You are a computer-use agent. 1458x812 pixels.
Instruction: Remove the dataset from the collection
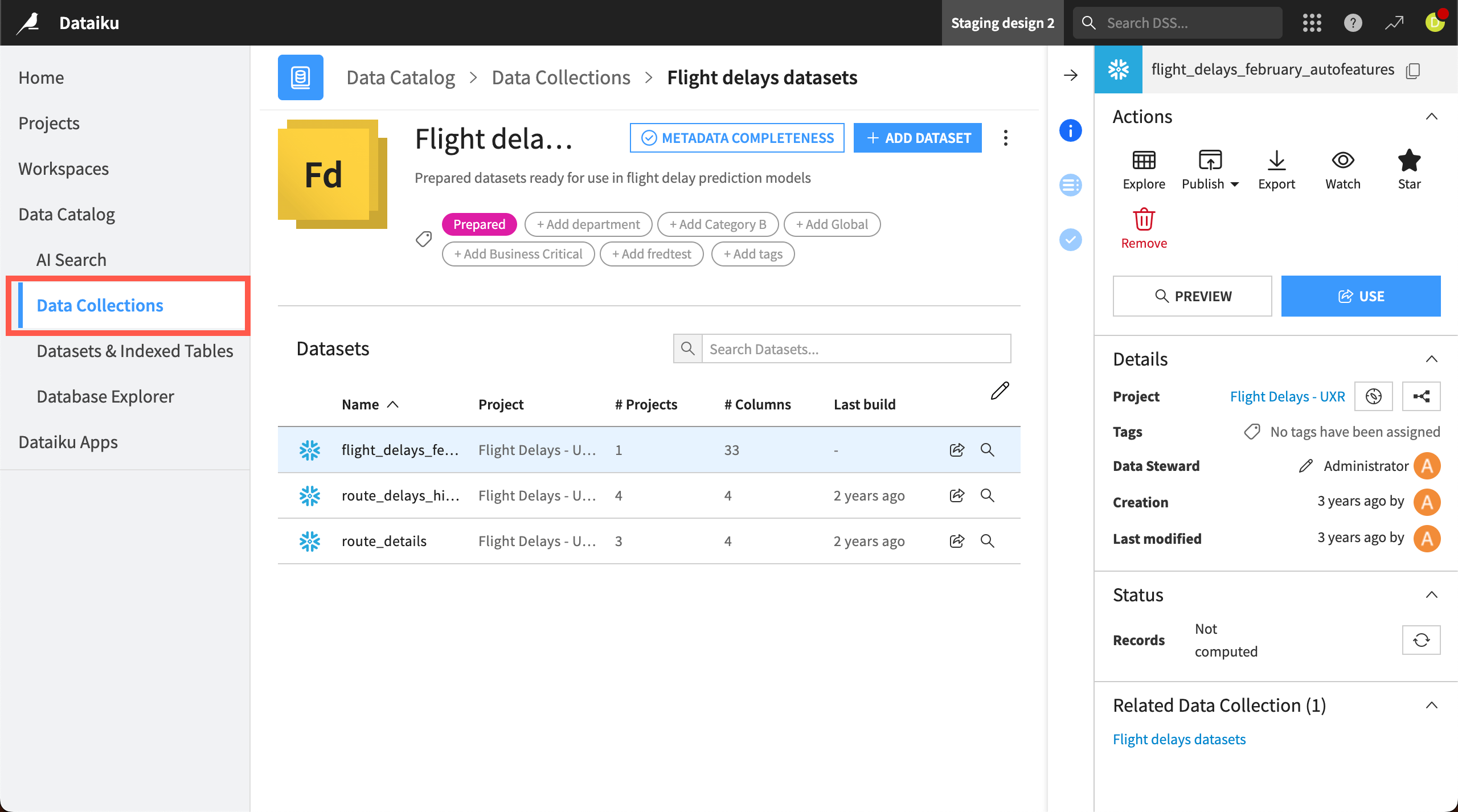pos(1143,228)
